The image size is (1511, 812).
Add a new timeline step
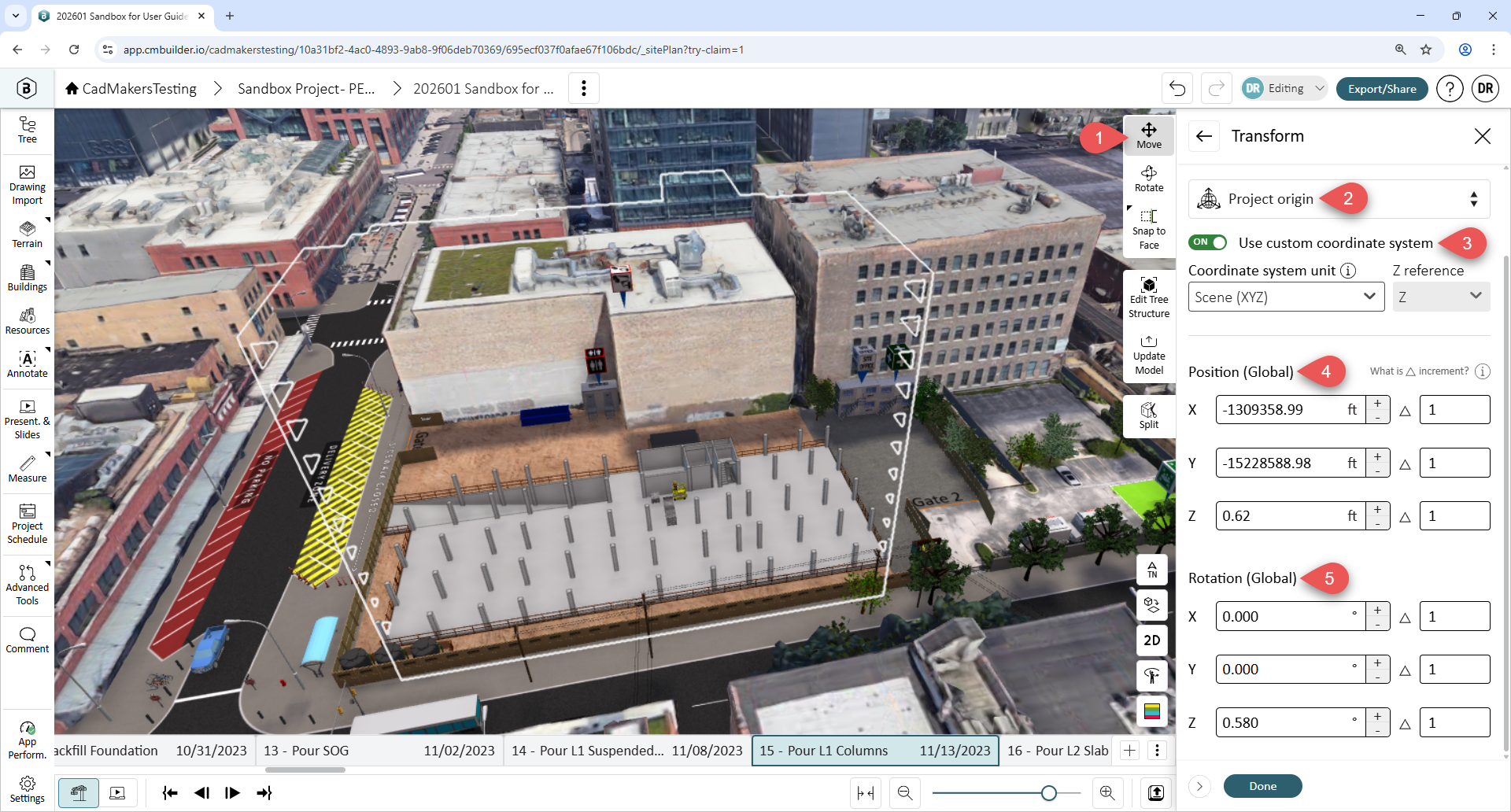pos(1129,751)
